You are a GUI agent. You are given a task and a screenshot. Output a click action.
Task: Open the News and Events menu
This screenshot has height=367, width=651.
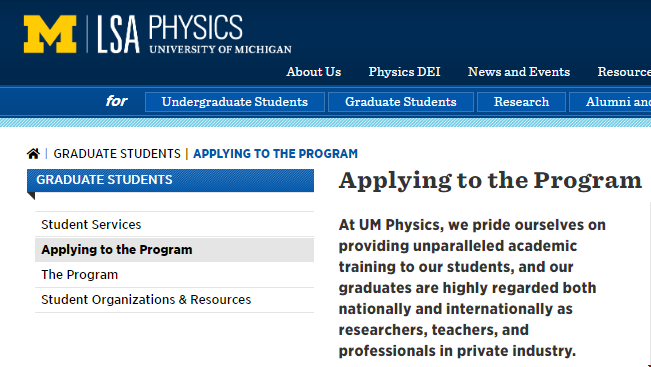(x=519, y=72)
